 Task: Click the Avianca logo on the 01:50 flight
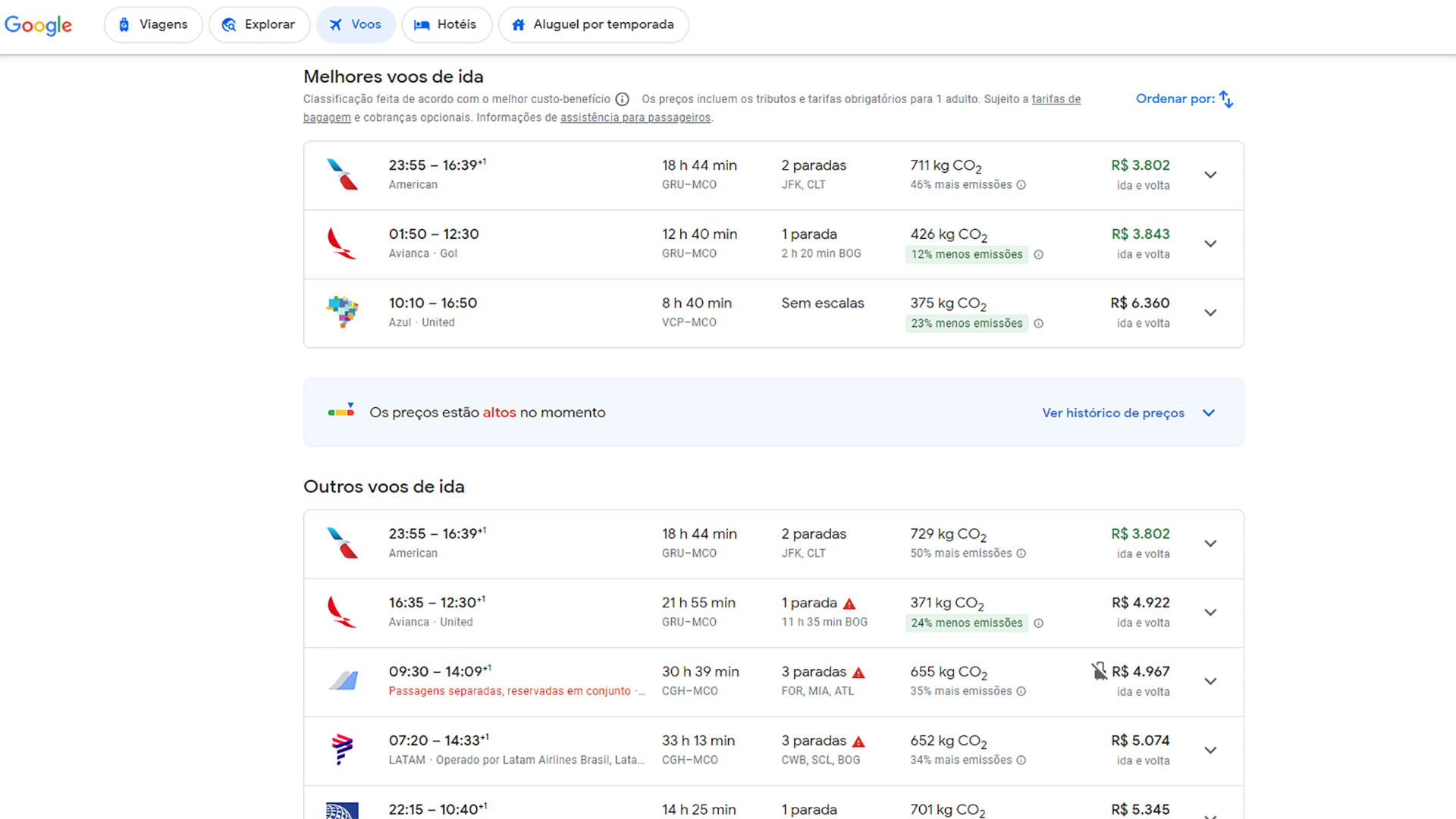click(x=343, y=243)
